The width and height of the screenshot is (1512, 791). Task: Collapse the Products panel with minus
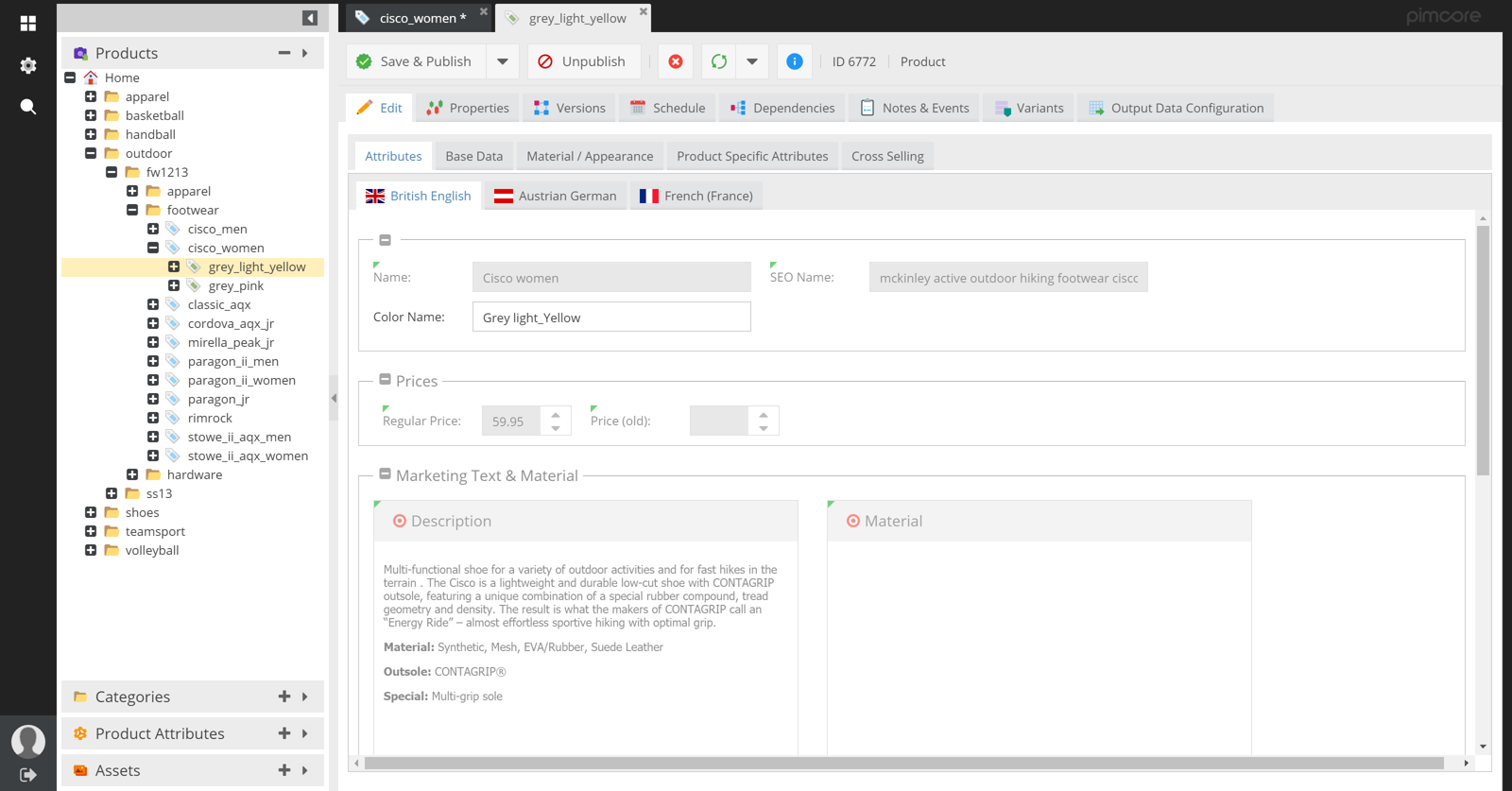pos(283,53)
